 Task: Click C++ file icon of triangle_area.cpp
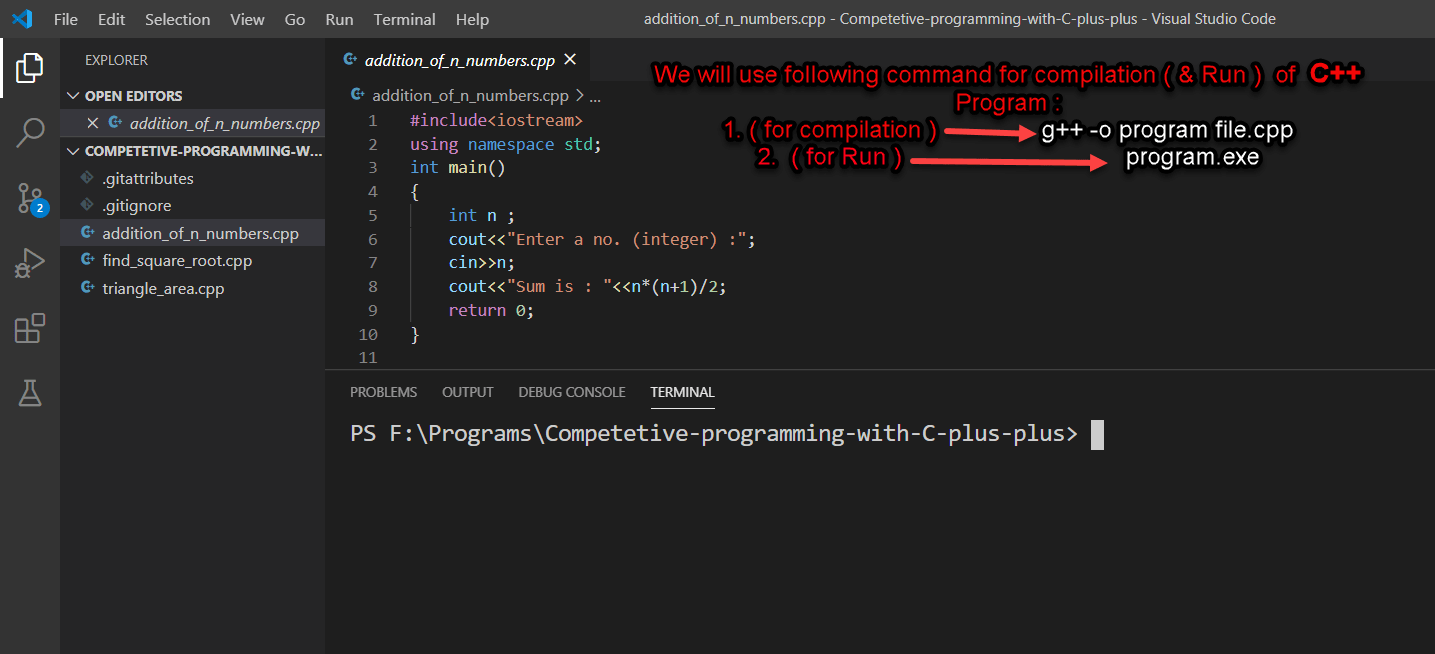[x=87, y=289]
